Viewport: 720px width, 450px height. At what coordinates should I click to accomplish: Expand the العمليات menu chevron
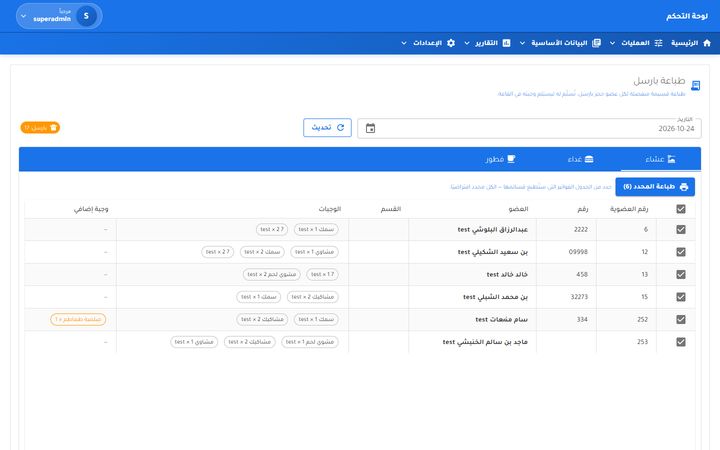pos(612,43)
